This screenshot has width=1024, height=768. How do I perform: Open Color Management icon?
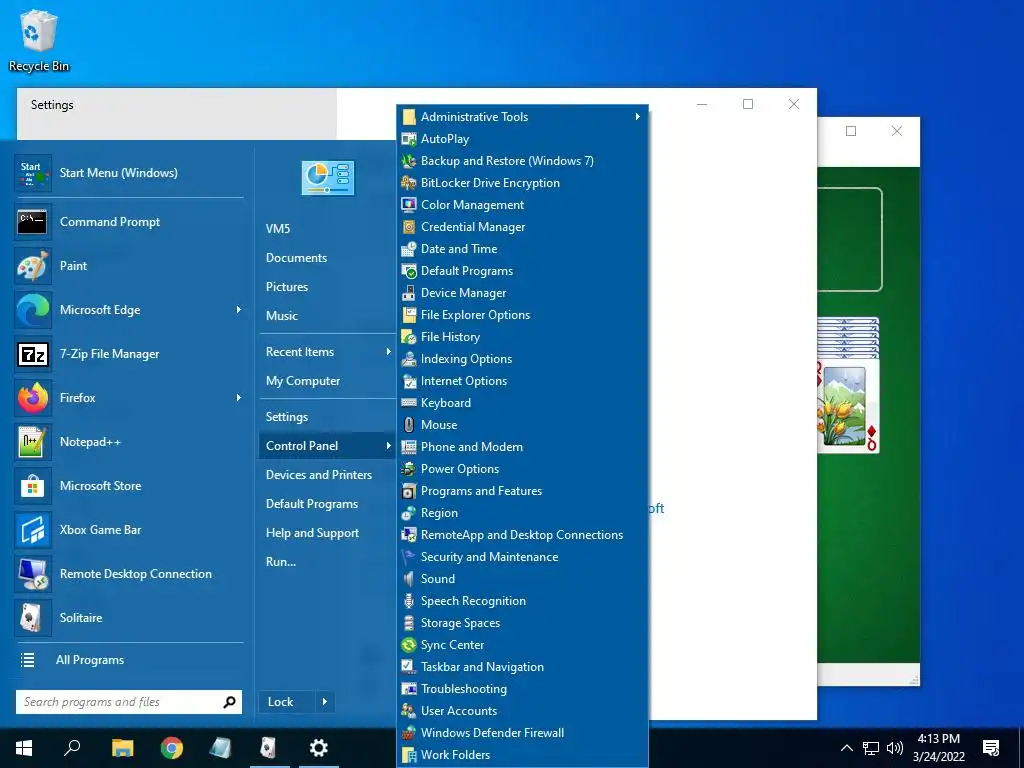click(409, 205)
